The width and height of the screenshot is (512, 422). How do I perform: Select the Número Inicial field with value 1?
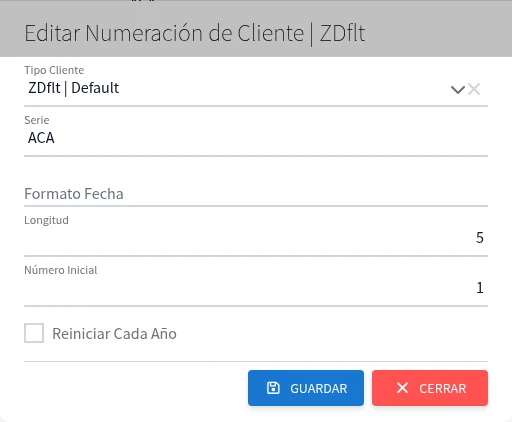click(x=256, y=287)
